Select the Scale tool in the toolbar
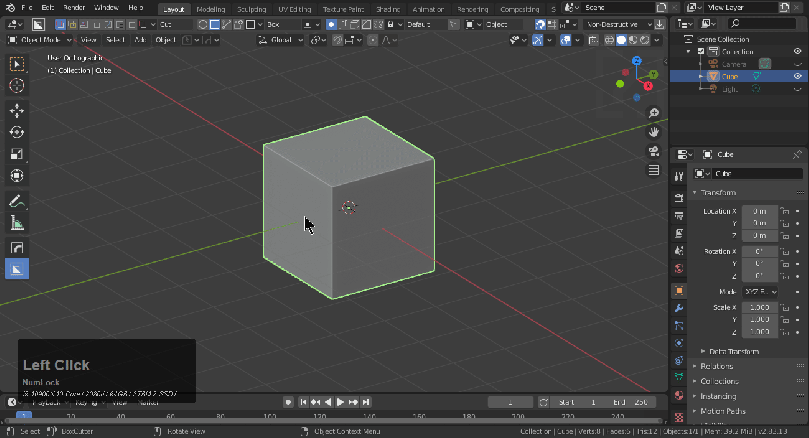This screenshot has height=438, width=809. 17,154
